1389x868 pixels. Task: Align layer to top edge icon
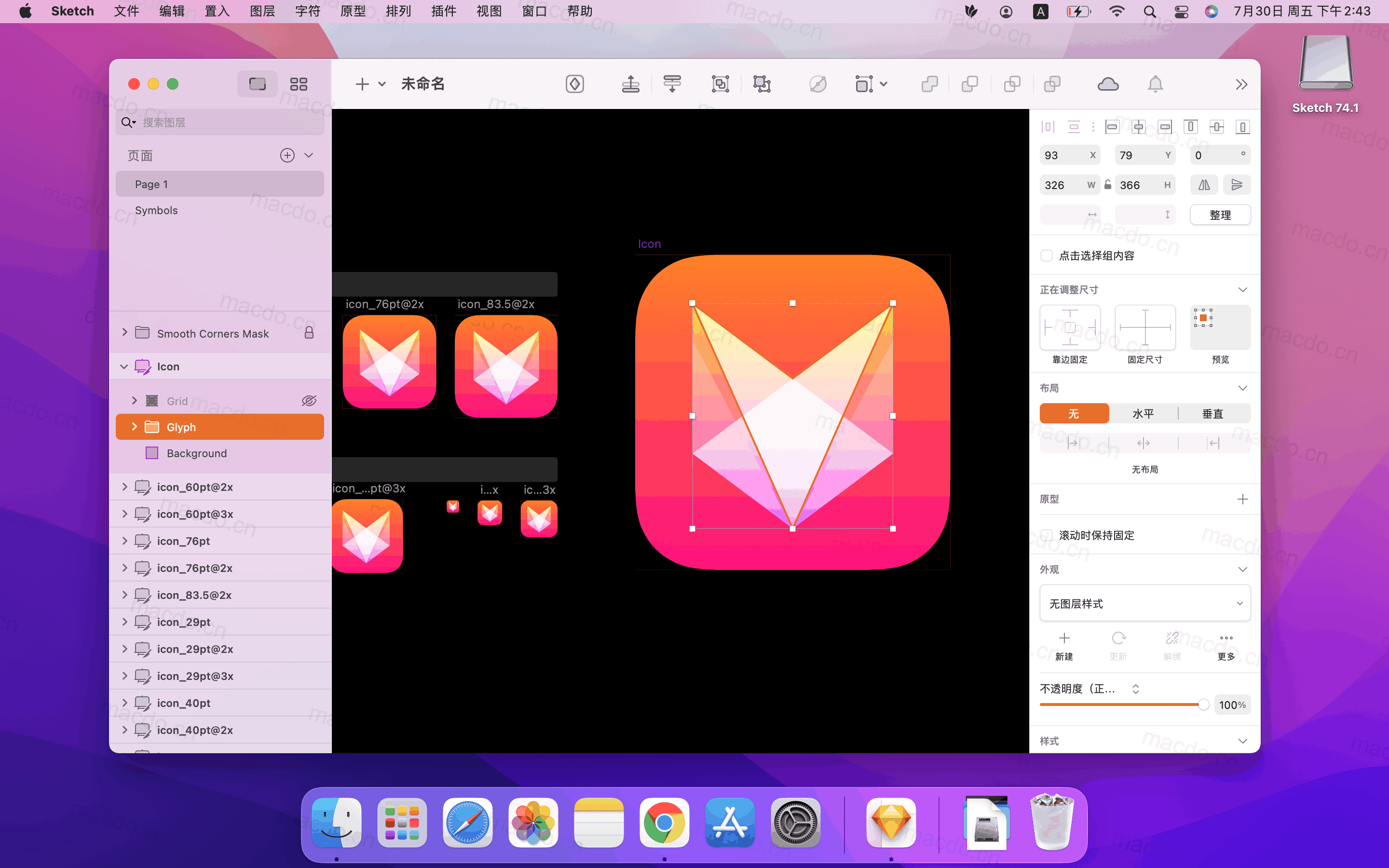1190,127
